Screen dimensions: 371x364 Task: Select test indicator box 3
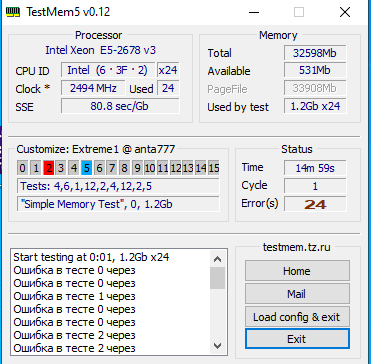point(61,168)
